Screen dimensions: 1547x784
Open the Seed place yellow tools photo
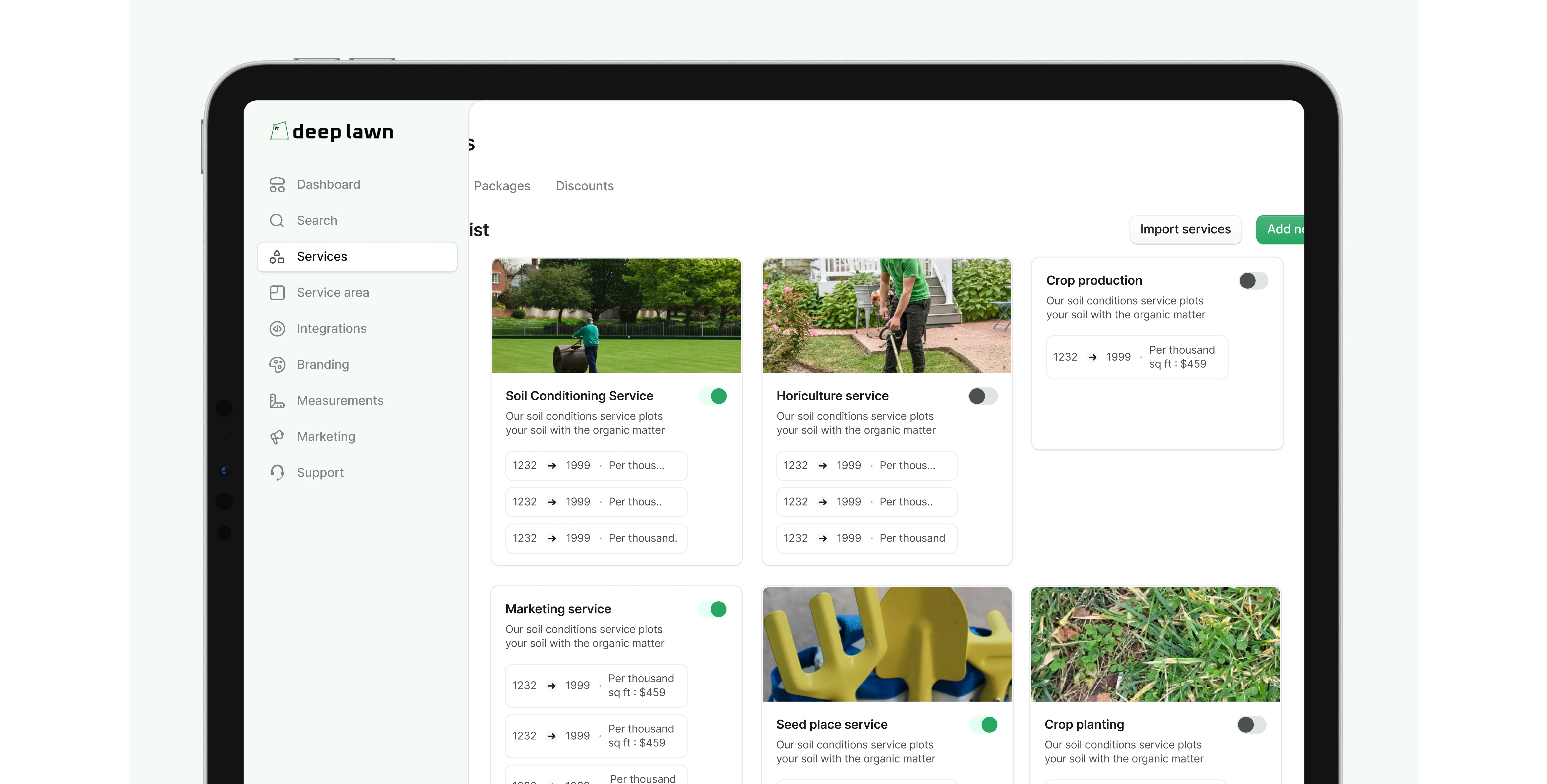tap(887, 644)
